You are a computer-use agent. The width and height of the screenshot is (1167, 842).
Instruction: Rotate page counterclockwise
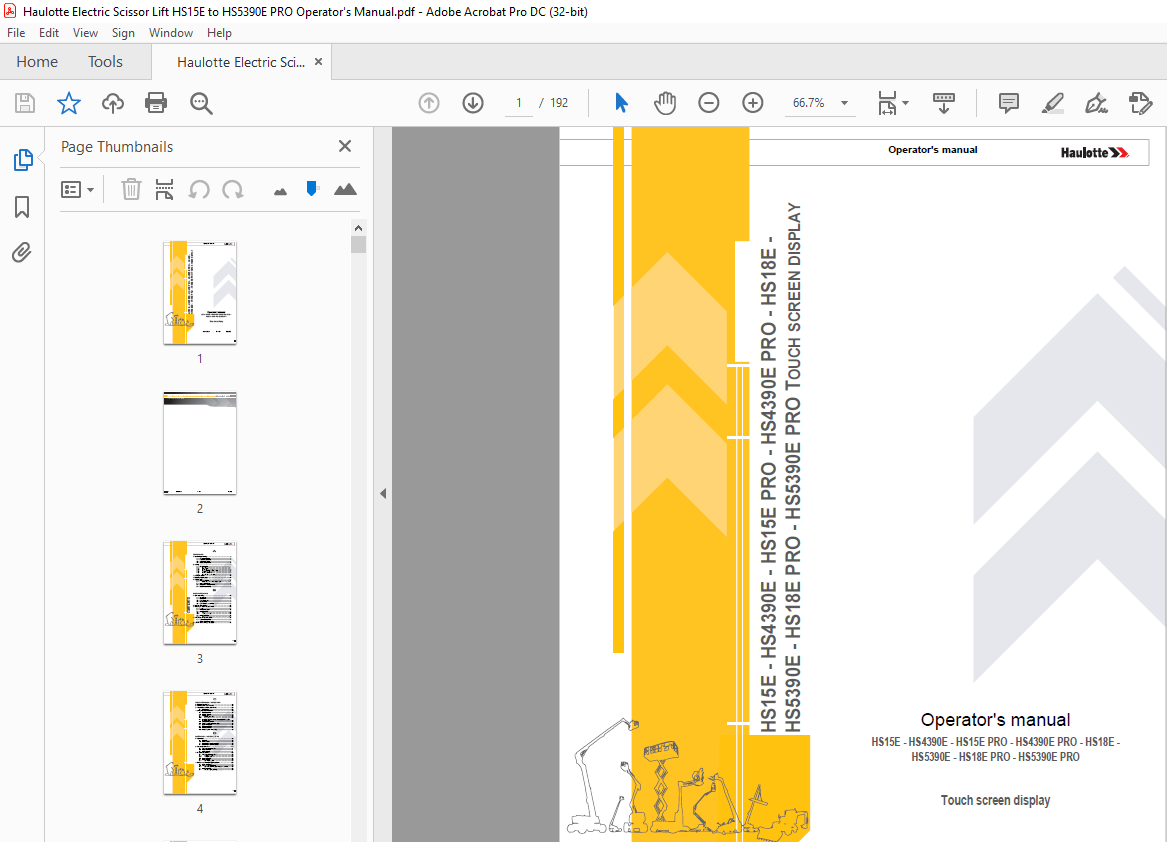tap(199, 189)
